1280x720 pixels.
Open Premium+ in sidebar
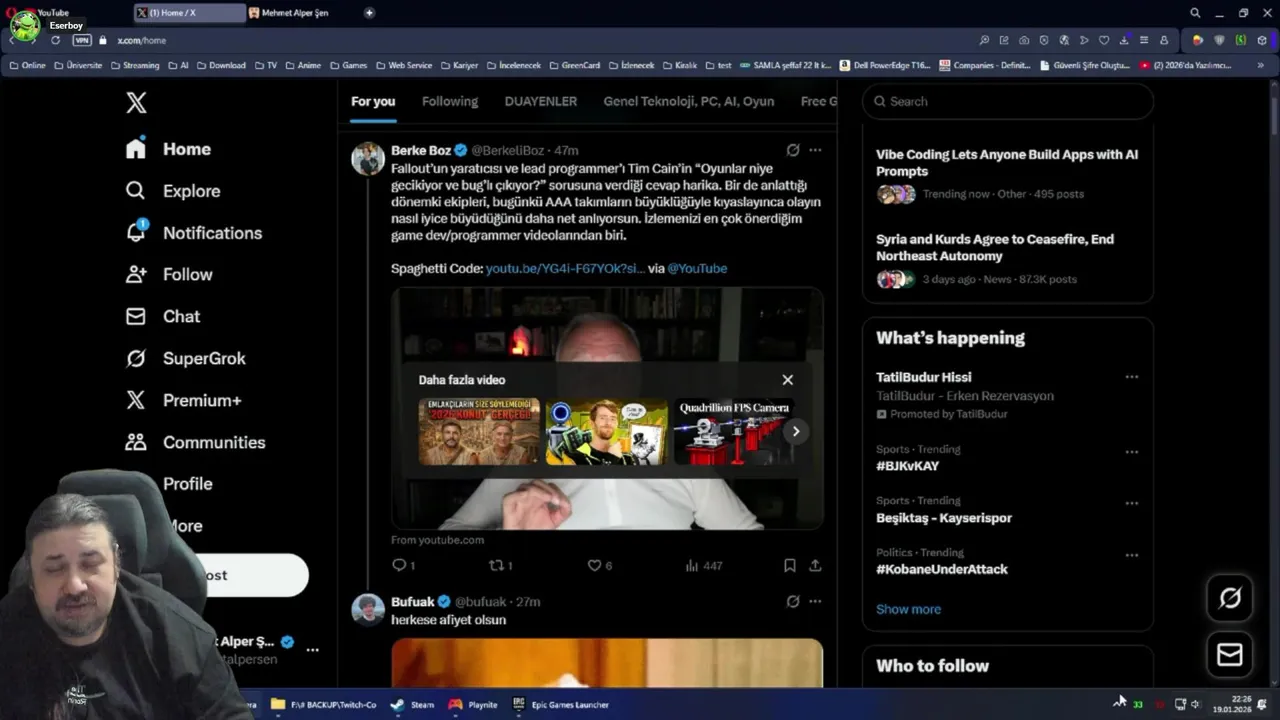coord(183,400)
